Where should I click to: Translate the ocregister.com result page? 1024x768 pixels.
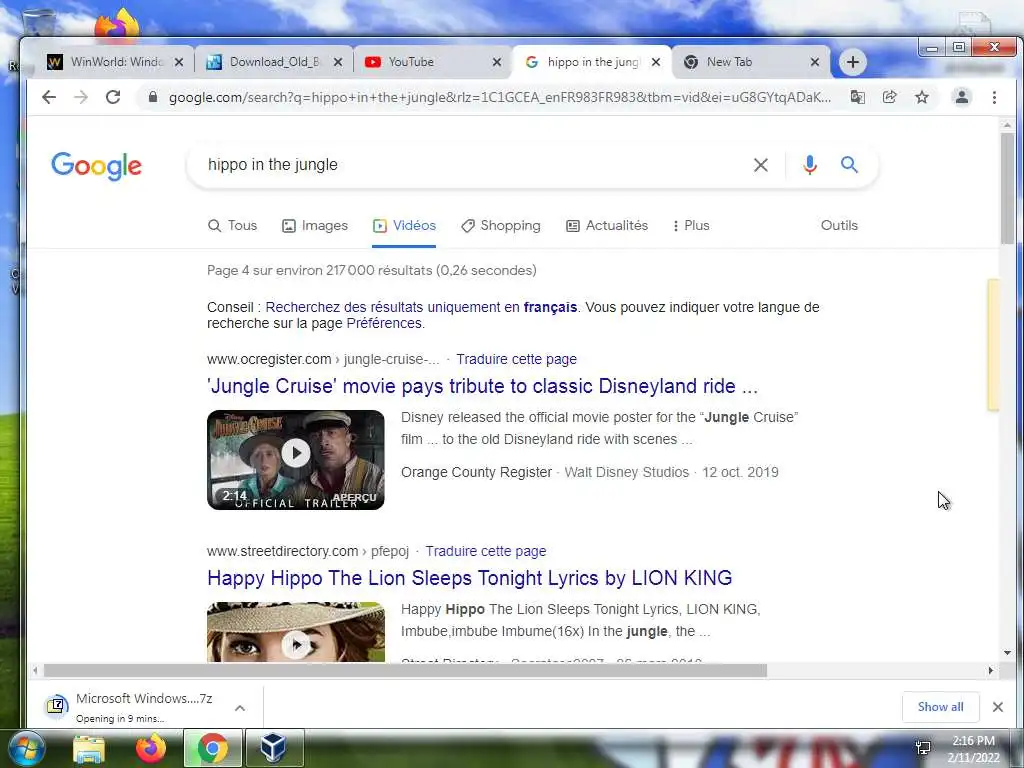pos(517,359)
